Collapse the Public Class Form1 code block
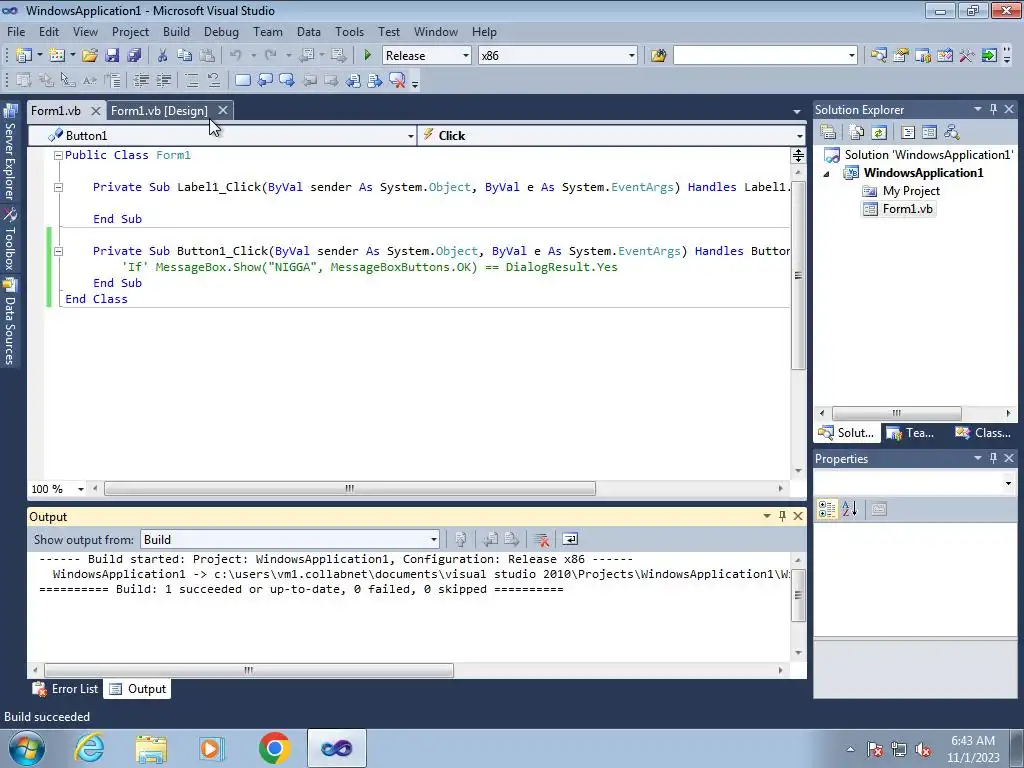 pyautogui.click(x=58, y=155)
